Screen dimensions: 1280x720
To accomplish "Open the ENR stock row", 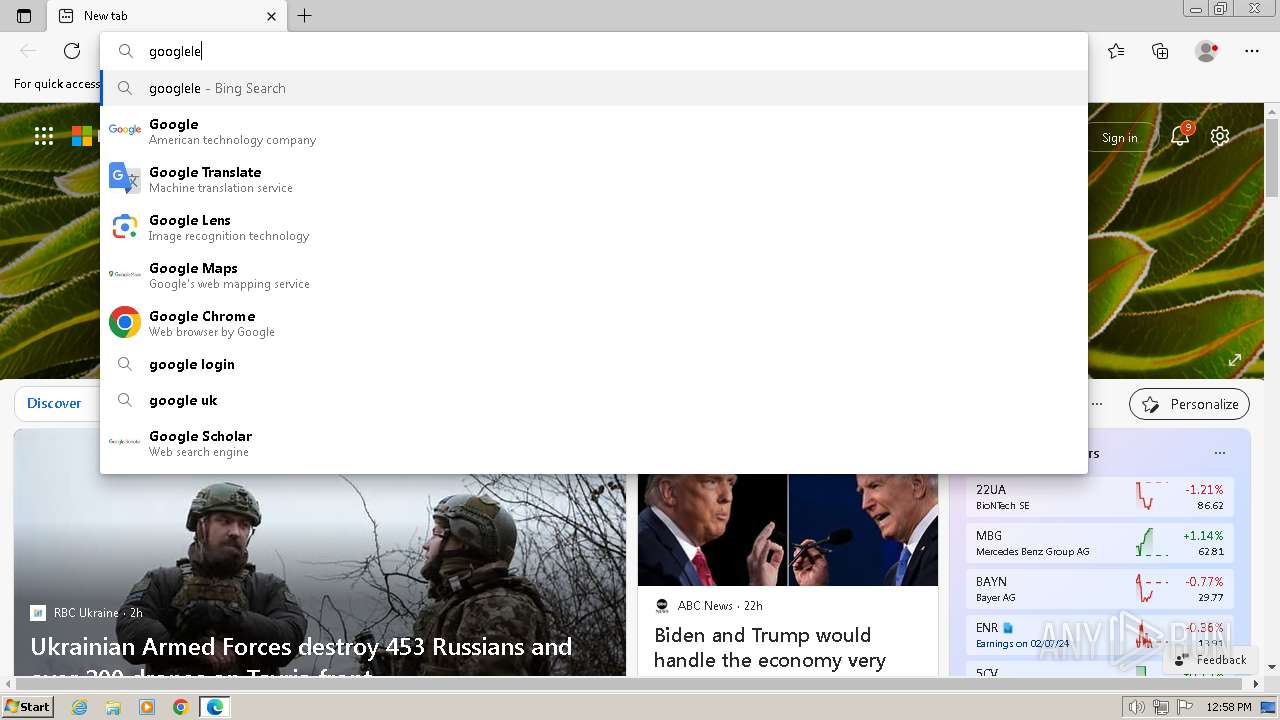I will [1099, 635].
